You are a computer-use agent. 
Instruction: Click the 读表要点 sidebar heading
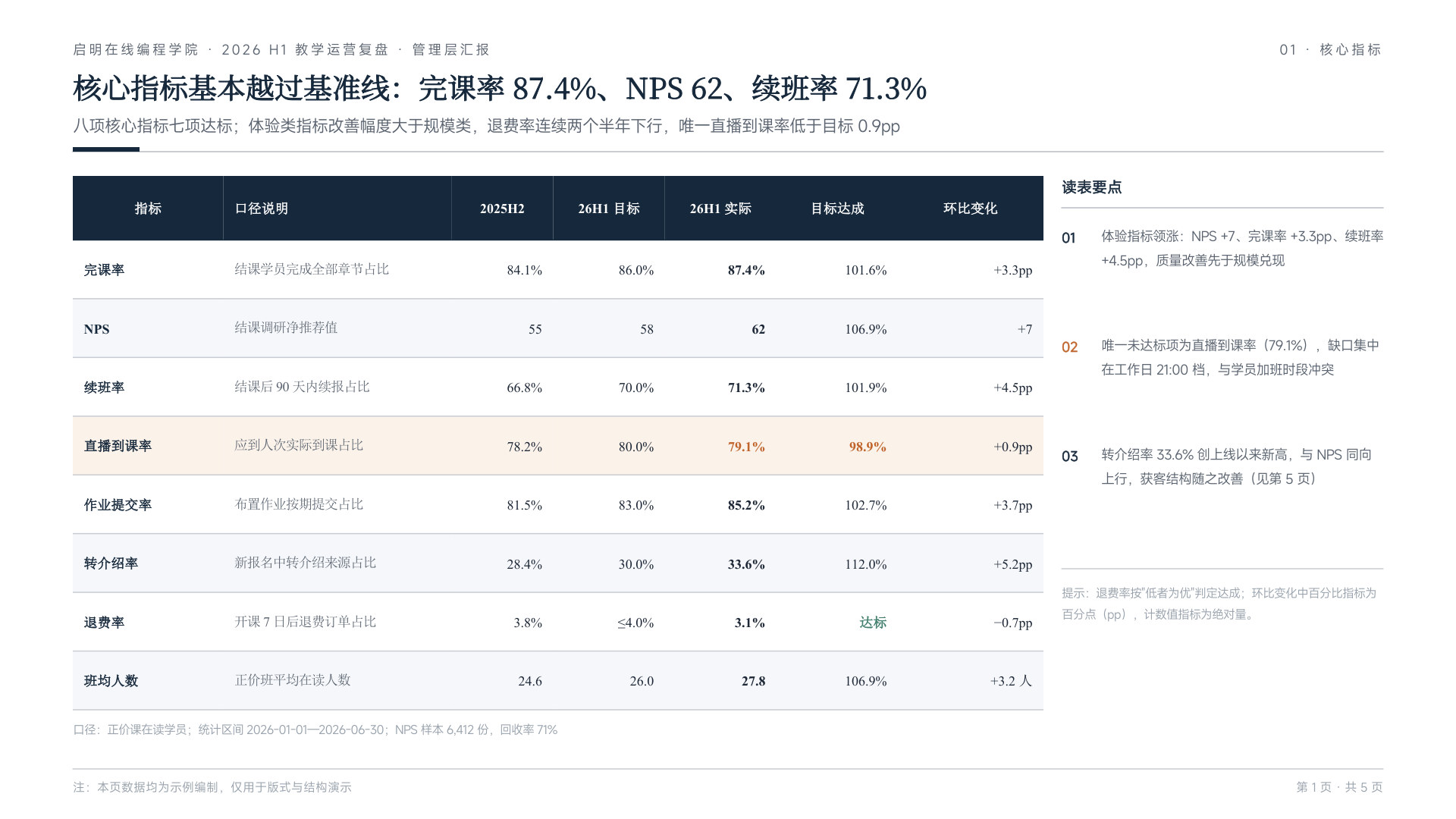click(x=1091, y=187)
